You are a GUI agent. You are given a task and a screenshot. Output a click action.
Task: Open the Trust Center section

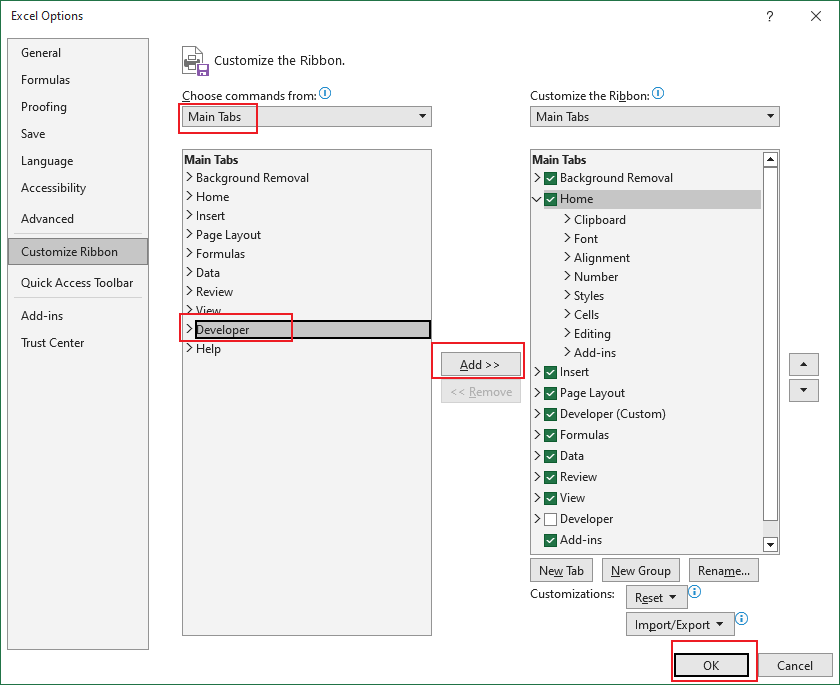tap(52, 342)
